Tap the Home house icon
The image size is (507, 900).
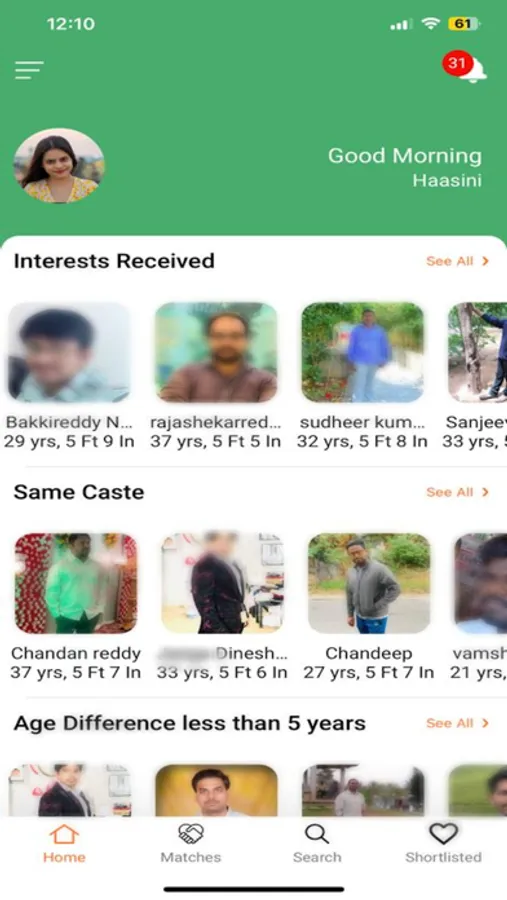click(x=64, y=833)
